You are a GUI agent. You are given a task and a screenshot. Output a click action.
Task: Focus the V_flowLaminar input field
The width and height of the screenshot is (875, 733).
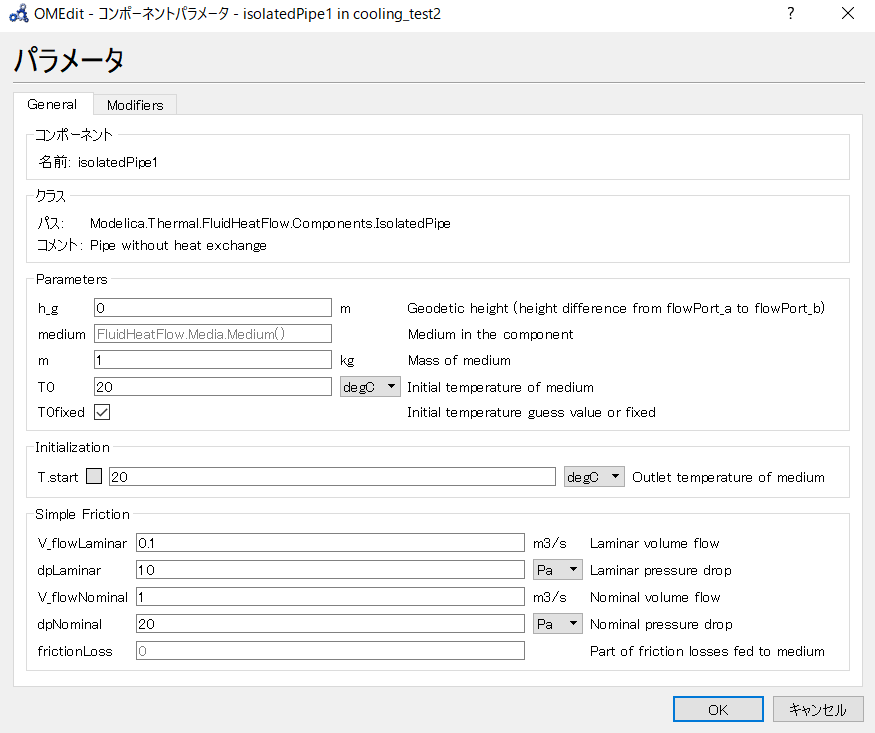(x=330, y=543)
